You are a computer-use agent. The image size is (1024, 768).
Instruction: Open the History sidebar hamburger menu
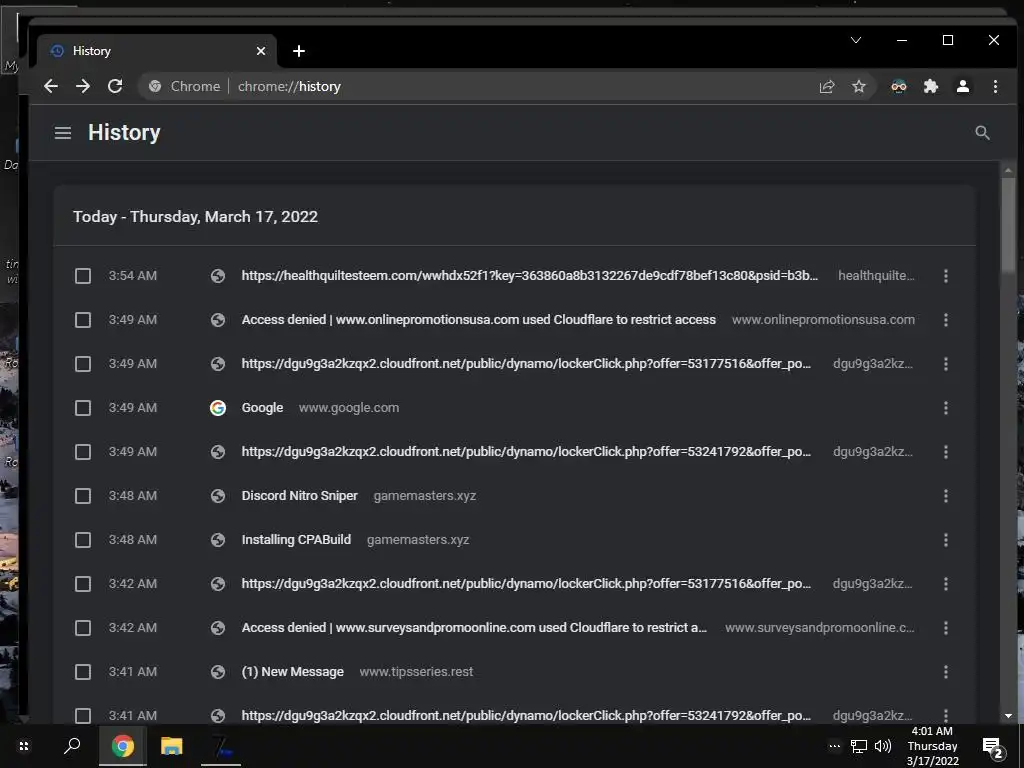tap(63, 133)
